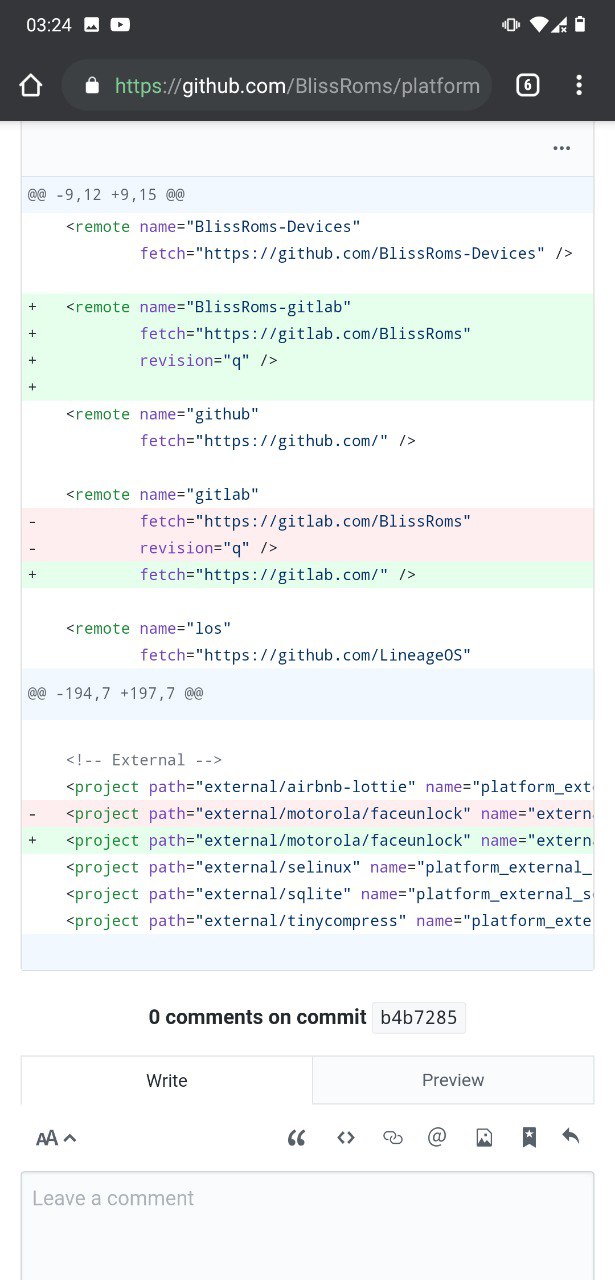Select the removed fetch="https://gitlab.com/BlissRoms" line
The height and width of the screenshot is (1280, 615).
tap(308, 521)
